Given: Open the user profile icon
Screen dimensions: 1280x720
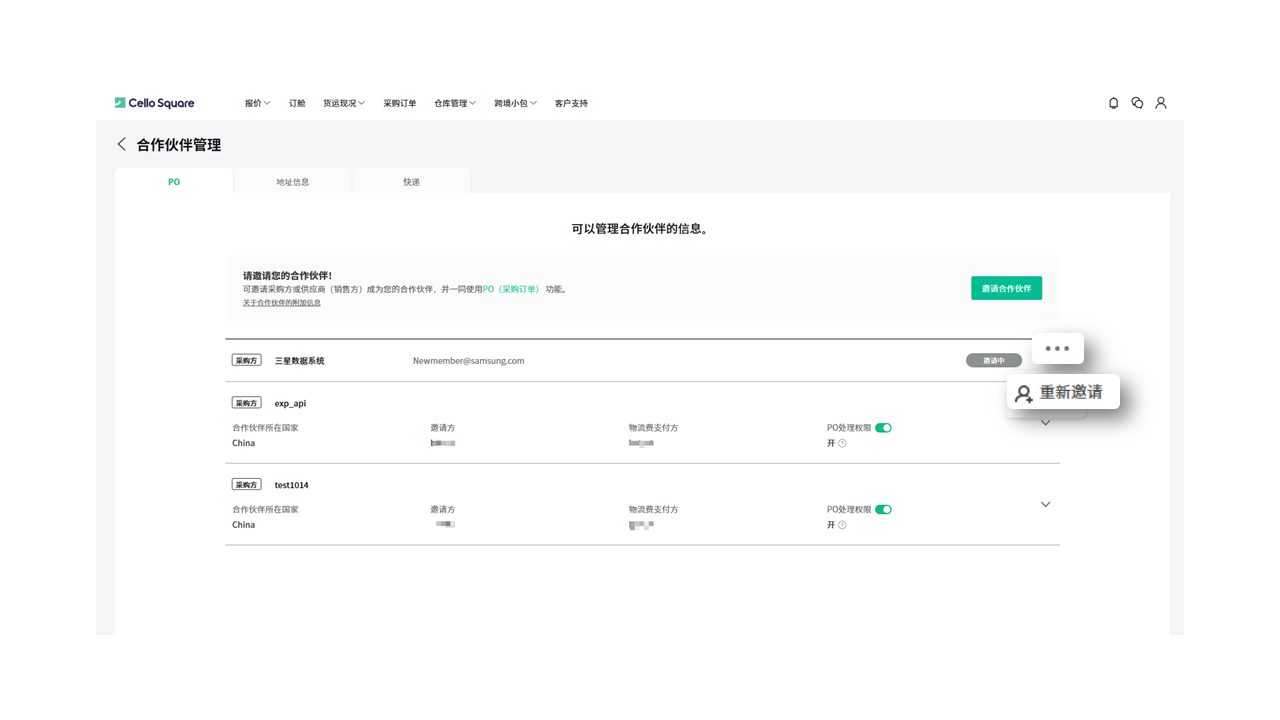Looking at the screenshot, I should [1161, 103].
